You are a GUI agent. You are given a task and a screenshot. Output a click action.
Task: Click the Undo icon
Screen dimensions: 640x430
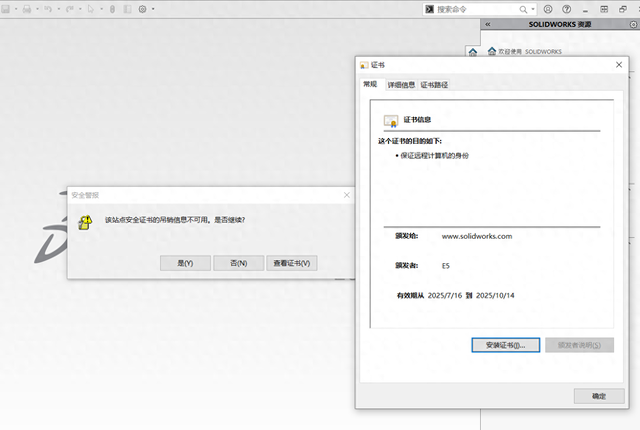[x=48, y=9]
